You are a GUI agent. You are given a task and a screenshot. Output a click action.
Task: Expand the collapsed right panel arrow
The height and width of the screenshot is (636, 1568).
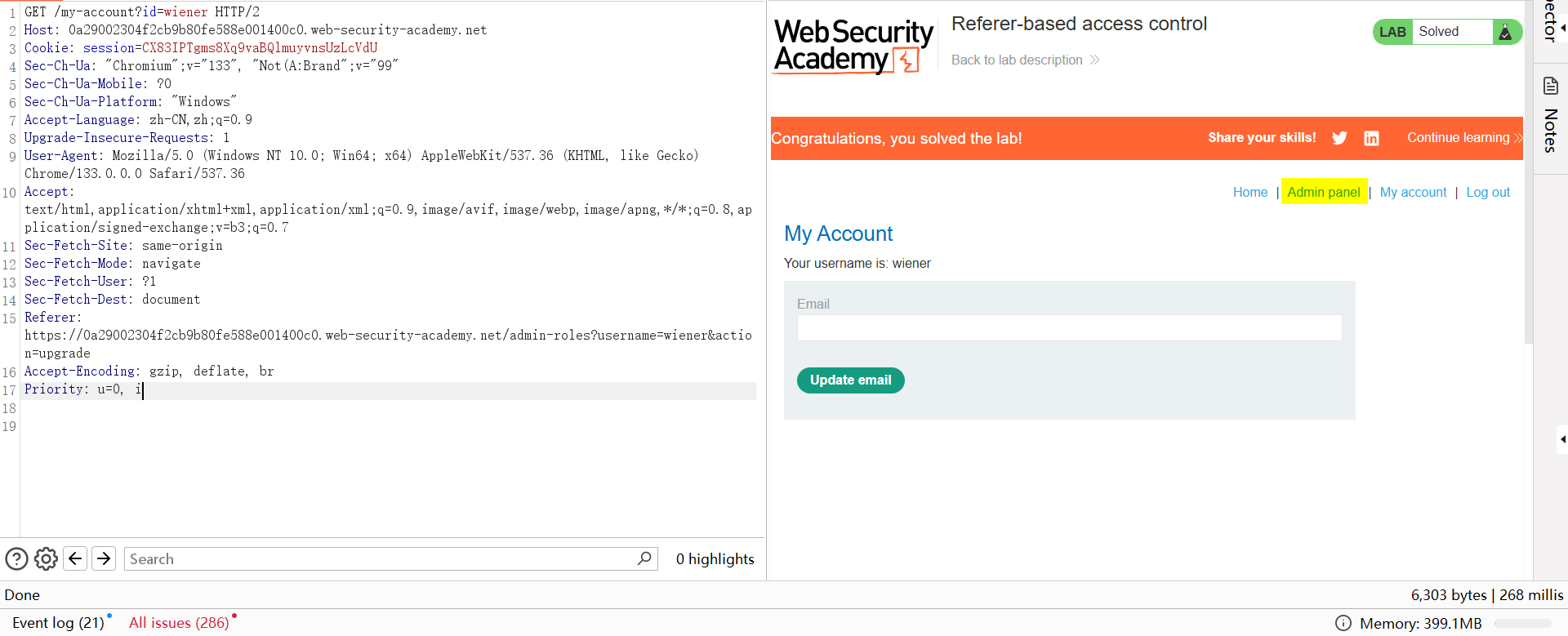point(1562,439)
